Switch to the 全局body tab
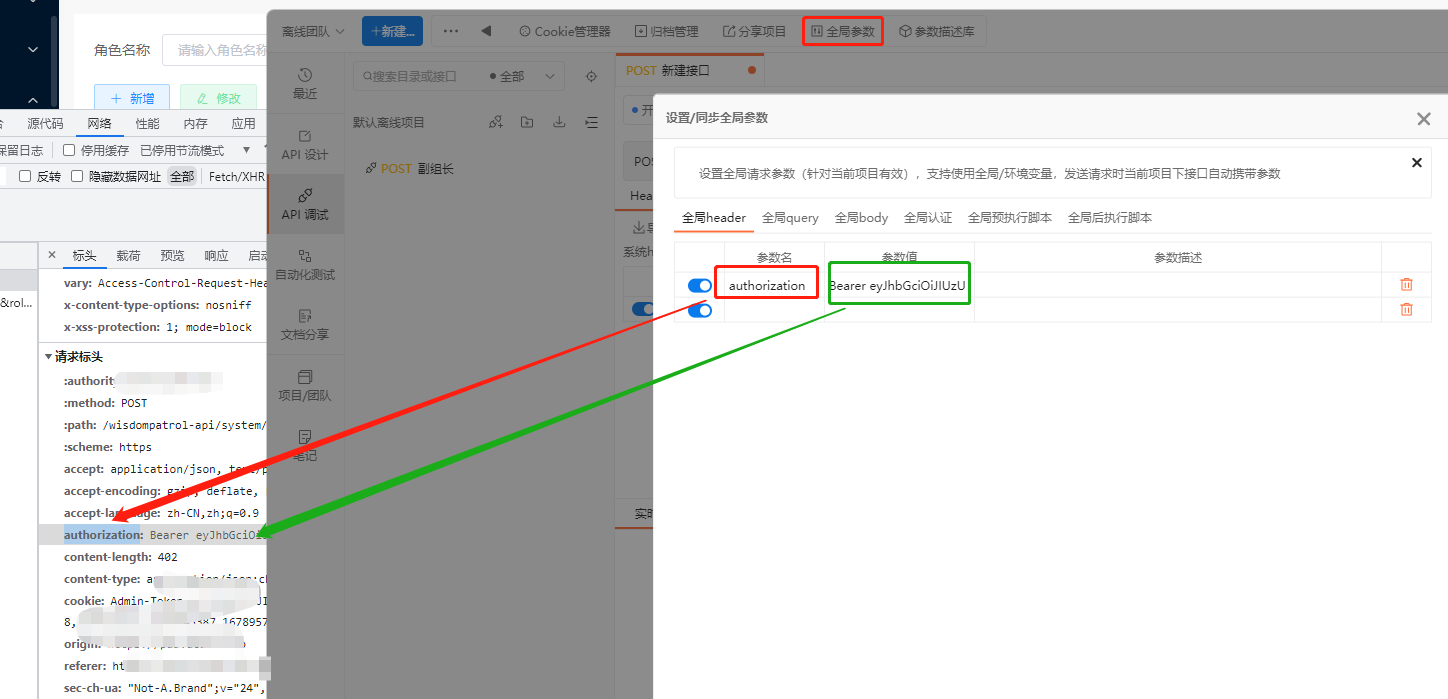This screenshot has height=699, width=1448. click(x=861, y=217)
